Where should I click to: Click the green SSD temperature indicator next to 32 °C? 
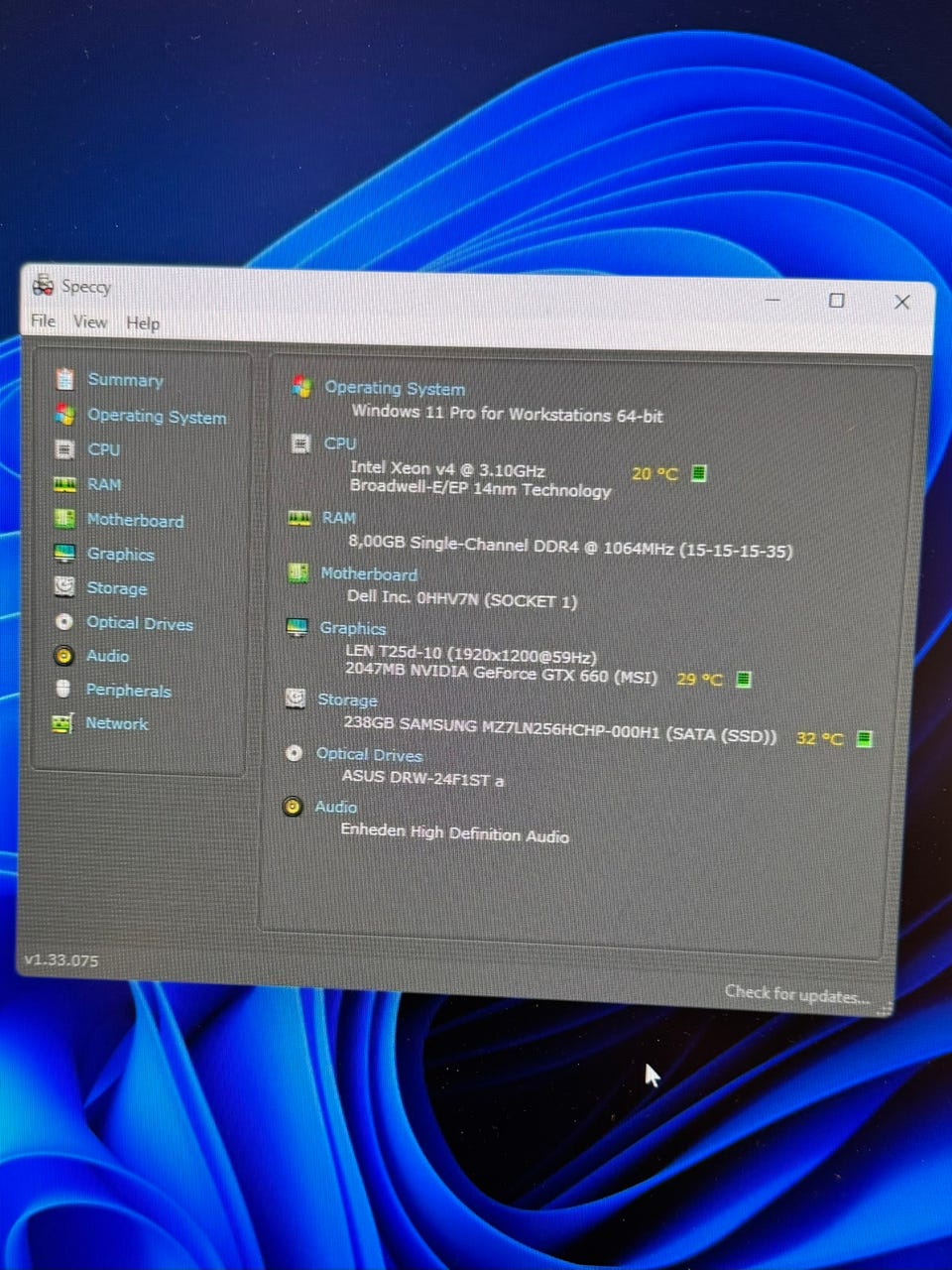pos(864,738)
